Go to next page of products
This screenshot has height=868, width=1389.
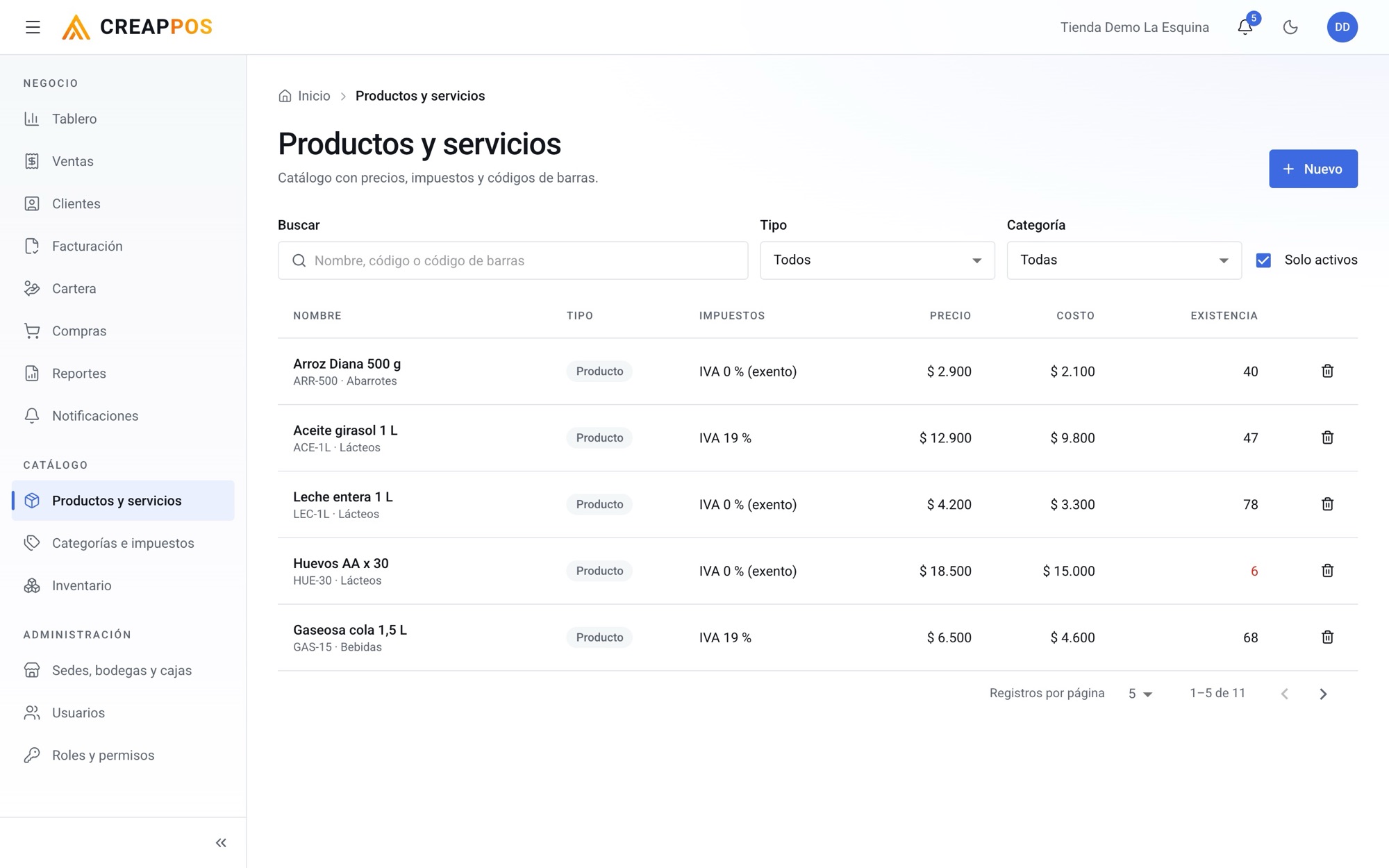pos(1323,694)
